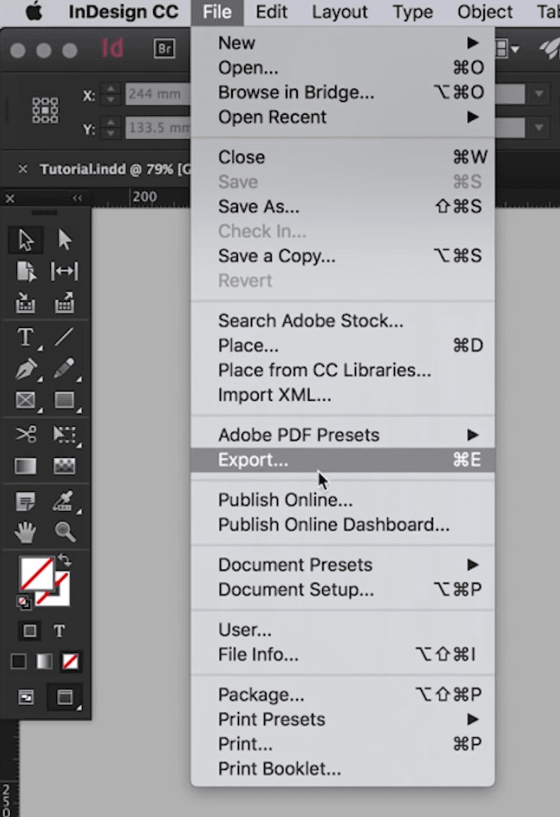Select the Rectangle Frame tool
Viewport: 560px width, 817px height.
point(26,400)
